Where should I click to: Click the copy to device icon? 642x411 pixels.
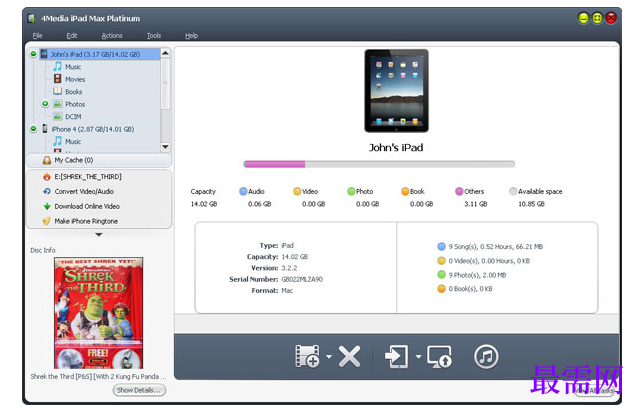tap(396, 357)
